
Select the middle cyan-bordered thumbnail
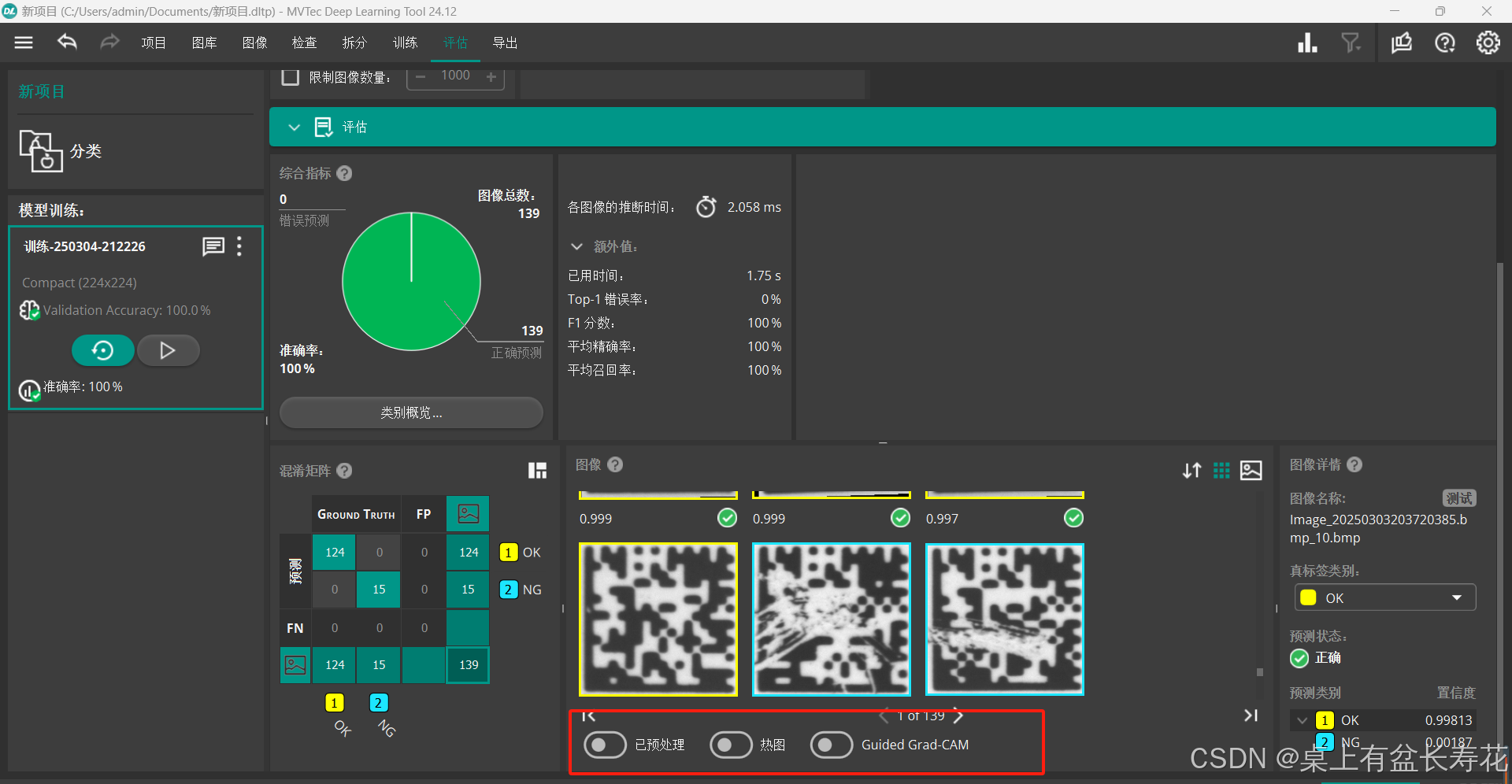click(x=832, y=619)
